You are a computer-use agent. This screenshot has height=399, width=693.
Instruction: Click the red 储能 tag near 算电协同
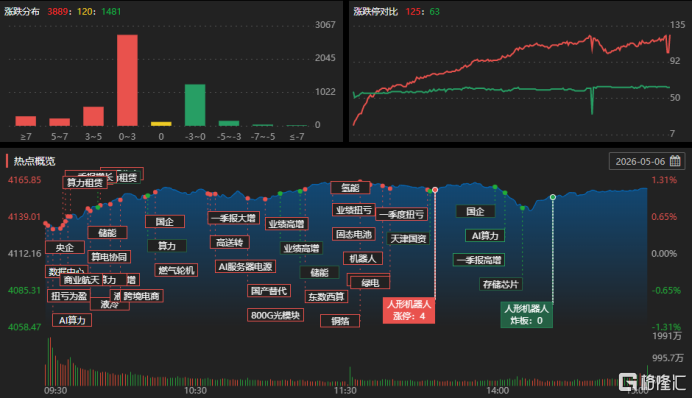(107, 232)
